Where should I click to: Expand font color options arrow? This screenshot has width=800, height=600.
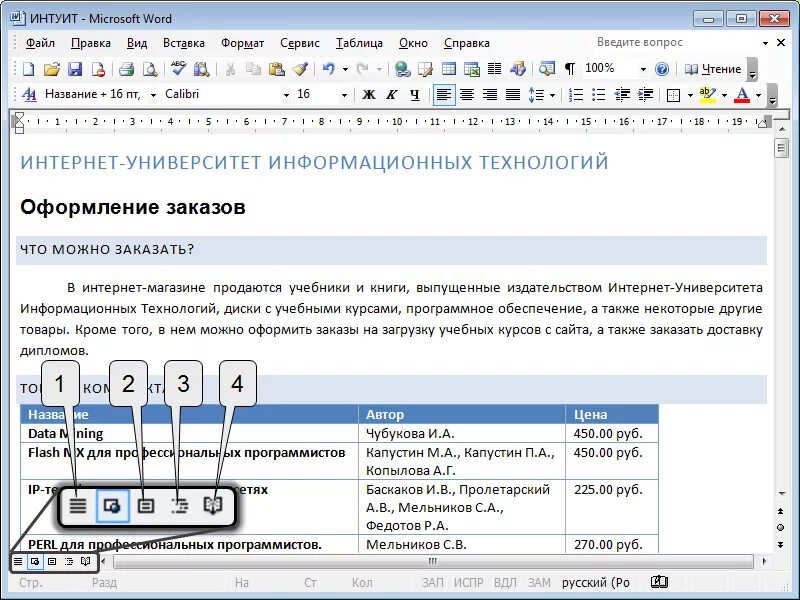[758, 95]
